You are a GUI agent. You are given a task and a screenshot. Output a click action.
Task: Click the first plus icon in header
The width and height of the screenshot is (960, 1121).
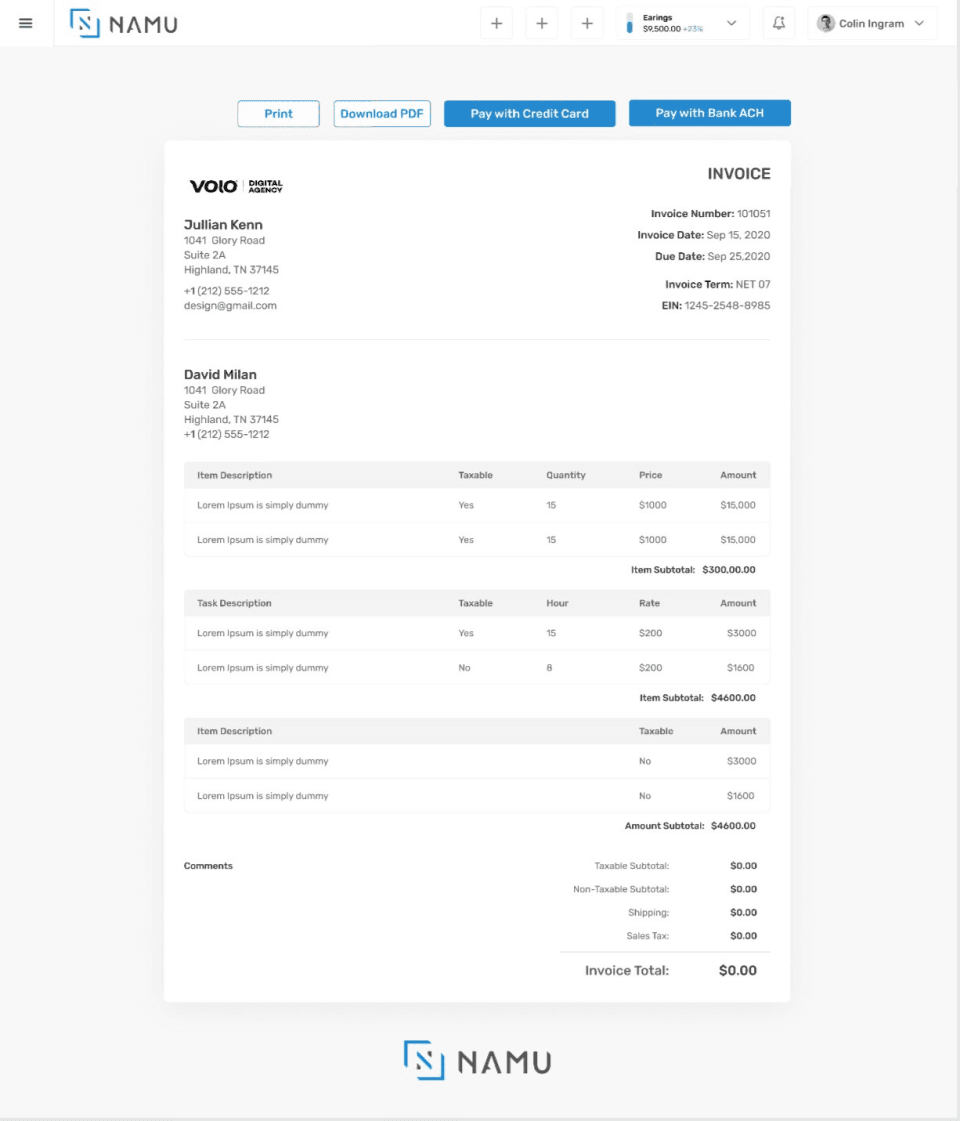(x=496, y=24)
